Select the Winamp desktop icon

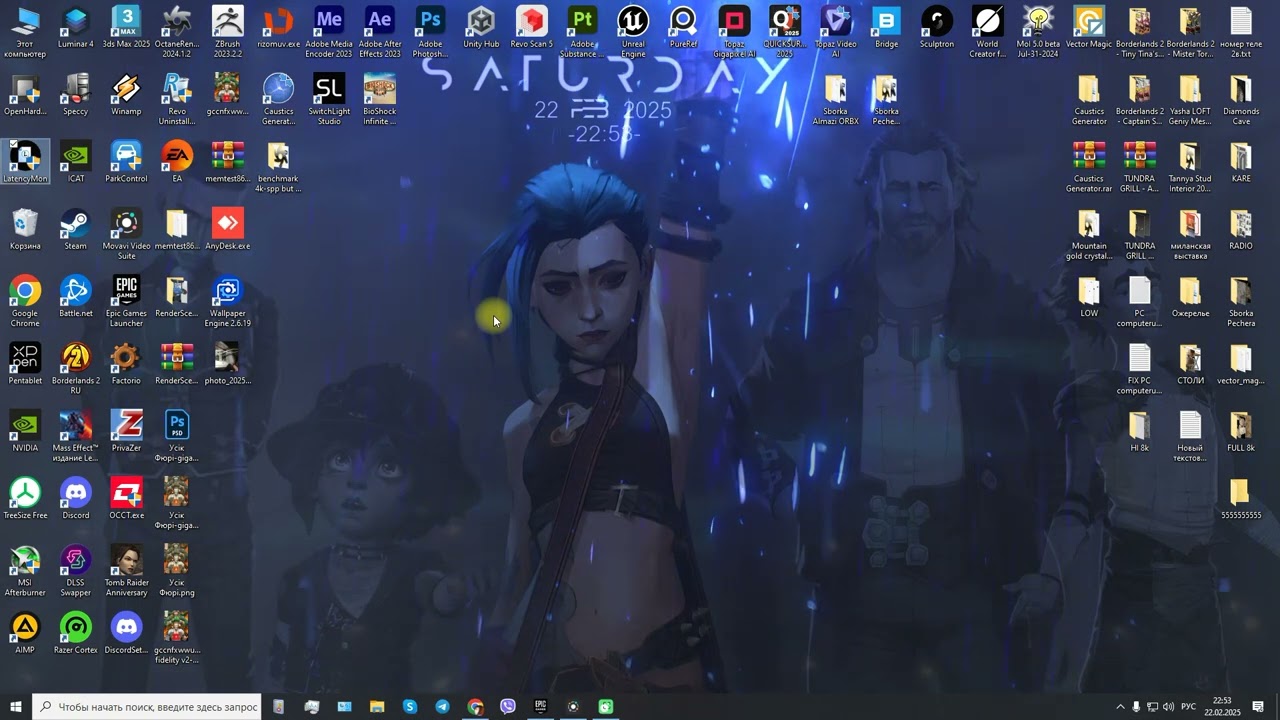126,95
